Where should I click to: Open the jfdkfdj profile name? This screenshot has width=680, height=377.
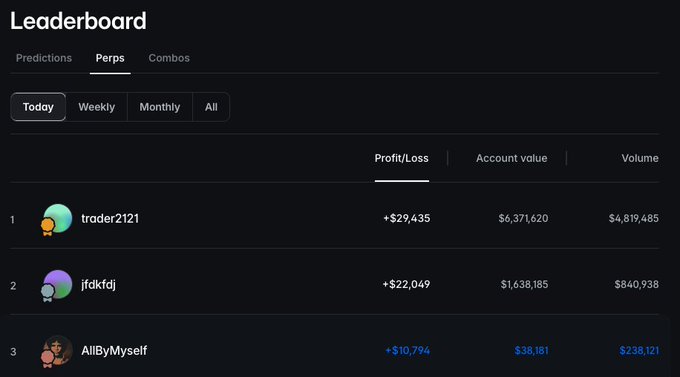coord(98,285)
